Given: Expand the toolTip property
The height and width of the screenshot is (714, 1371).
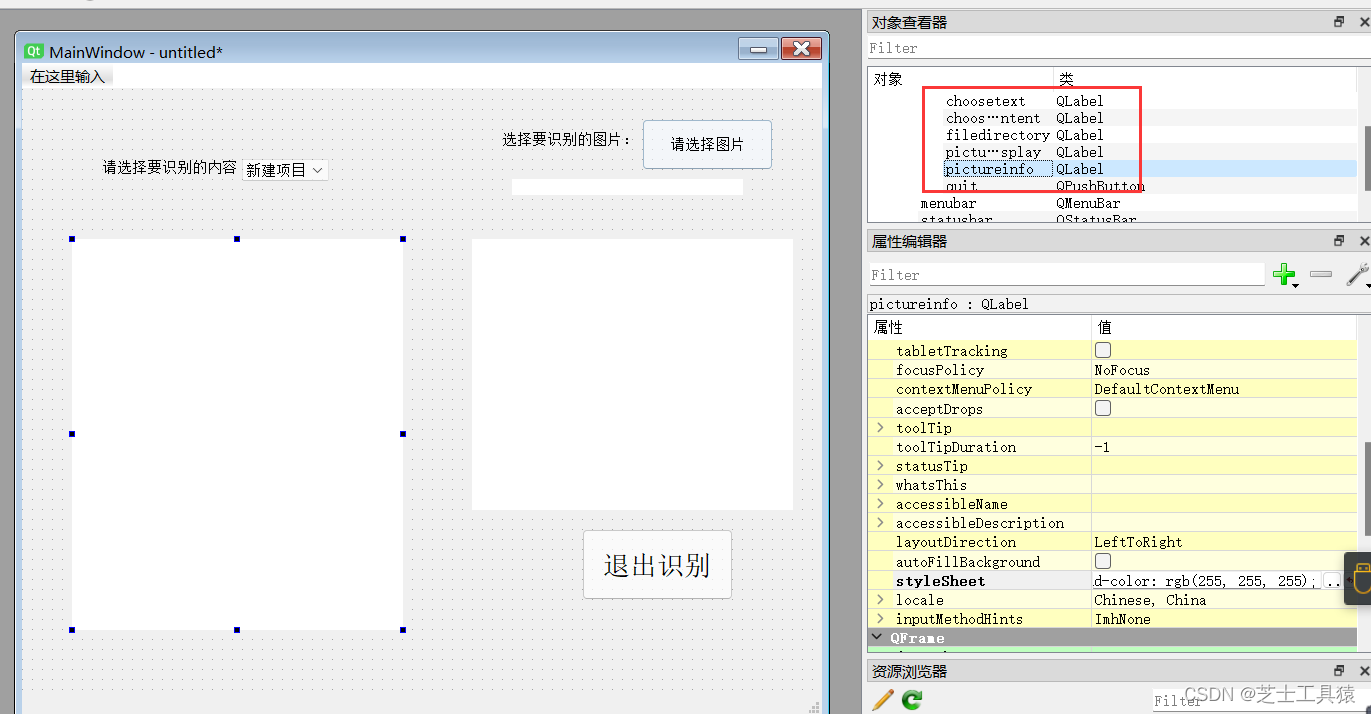Looking at the screenshot, I should [x=880, y=427].
